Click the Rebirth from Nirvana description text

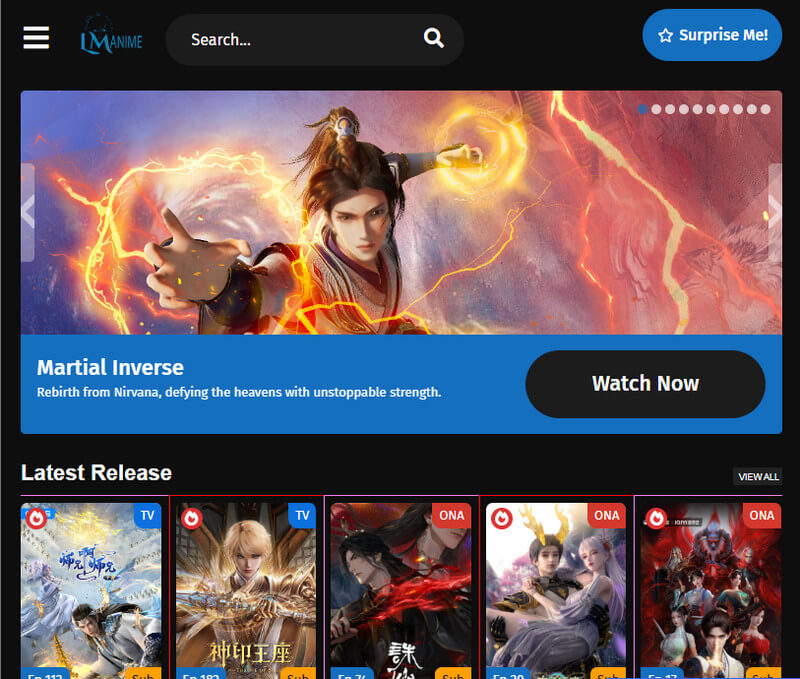click(239, 392)
